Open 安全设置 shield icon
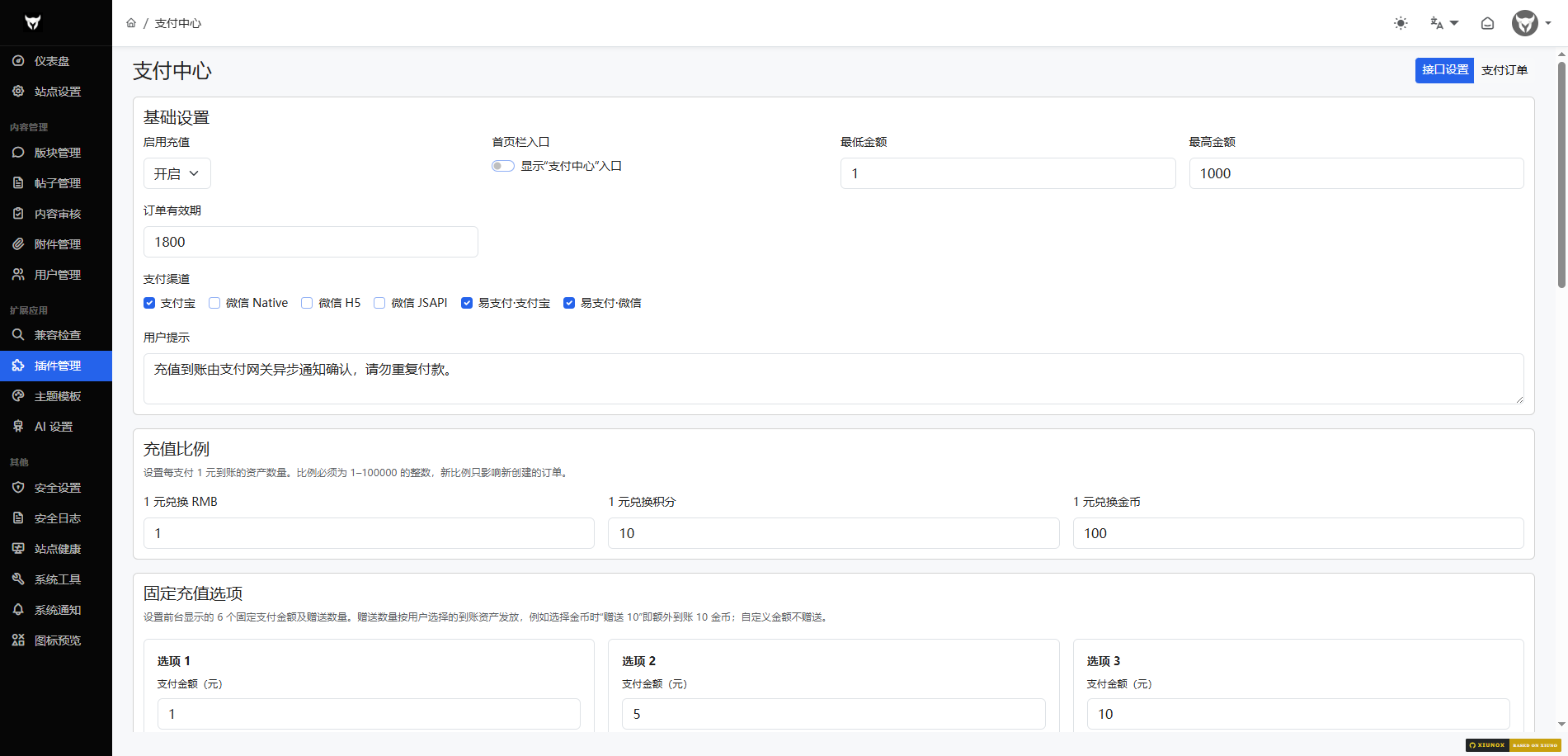Screen dimensions: 1568x756 tap(18, 488)
